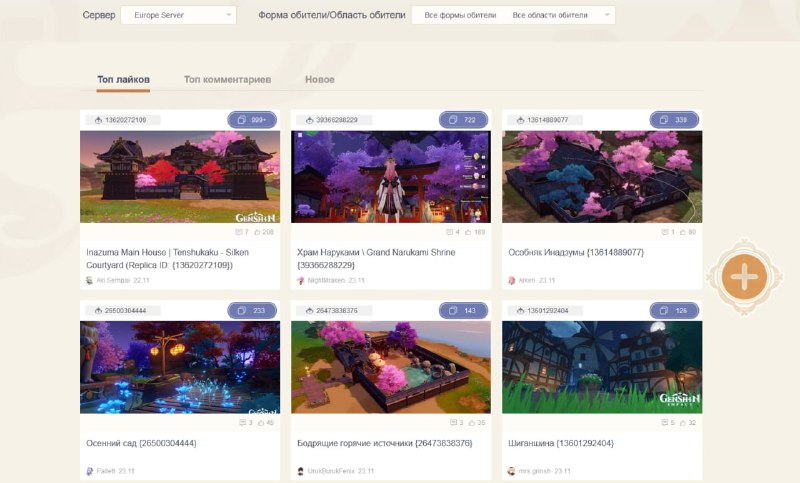Viewport: 800px width, 483px height.
Task: Copy replica ID button showing 999+
Action: (252, 120)
